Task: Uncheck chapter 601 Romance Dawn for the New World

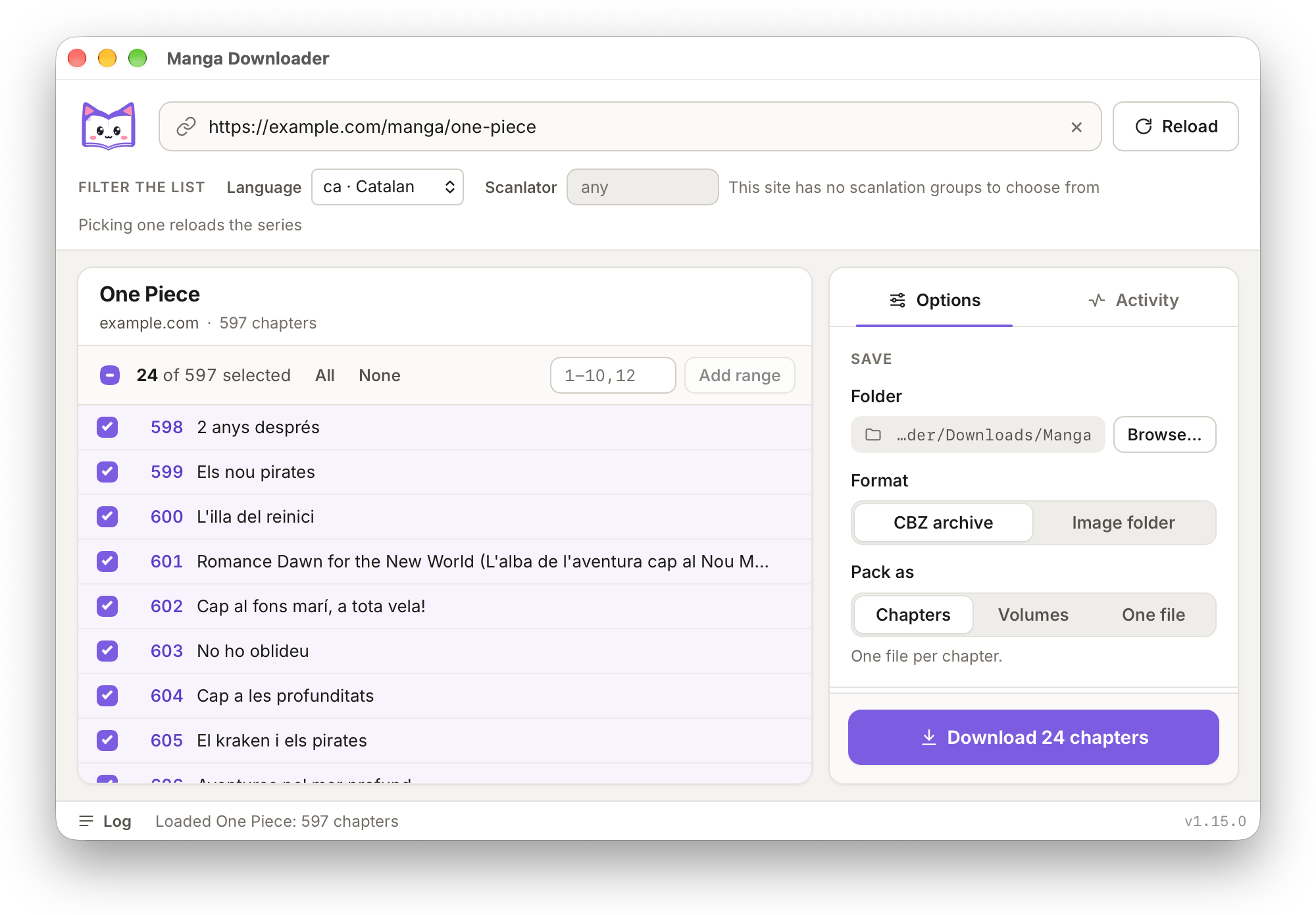Action: click(107, 562)
